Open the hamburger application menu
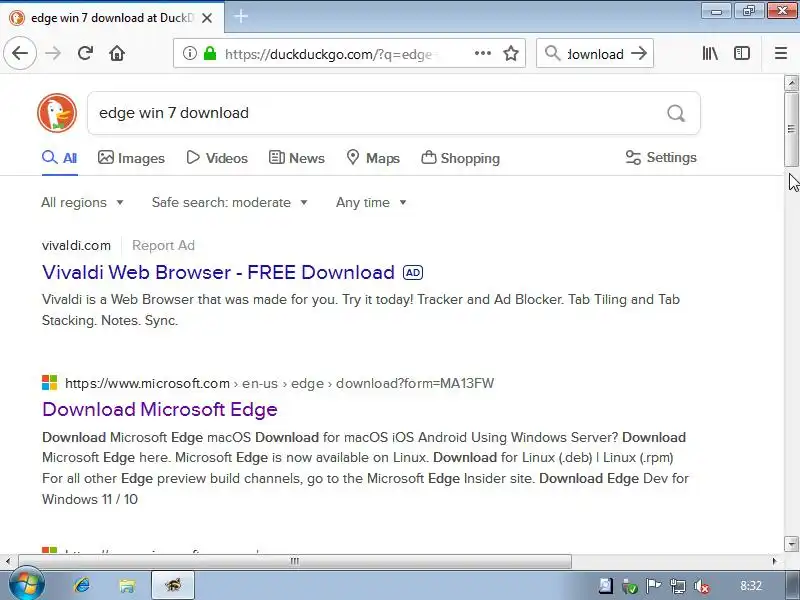The width and height of the screenshot is (800, 600). coord(781,53)
